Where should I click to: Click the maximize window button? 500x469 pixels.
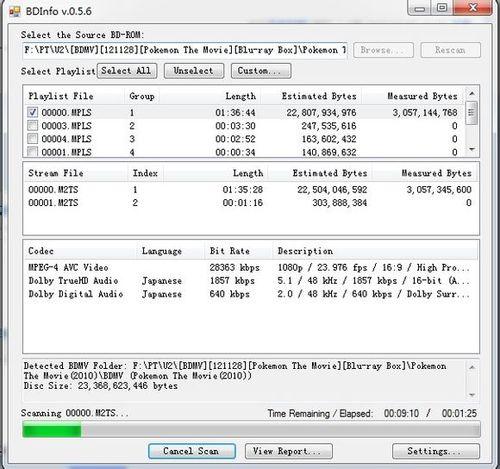click(x=442, y=7)
